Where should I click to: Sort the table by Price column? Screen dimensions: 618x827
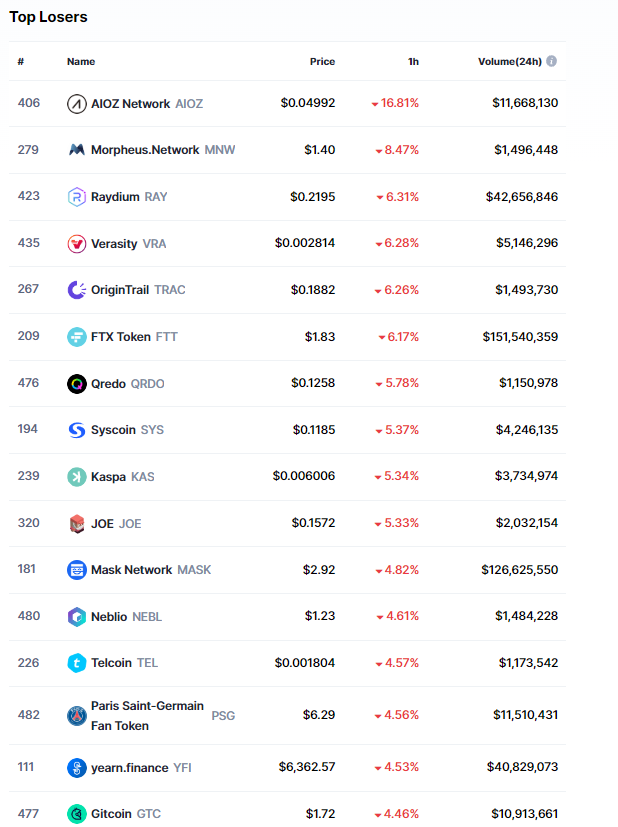322,61
